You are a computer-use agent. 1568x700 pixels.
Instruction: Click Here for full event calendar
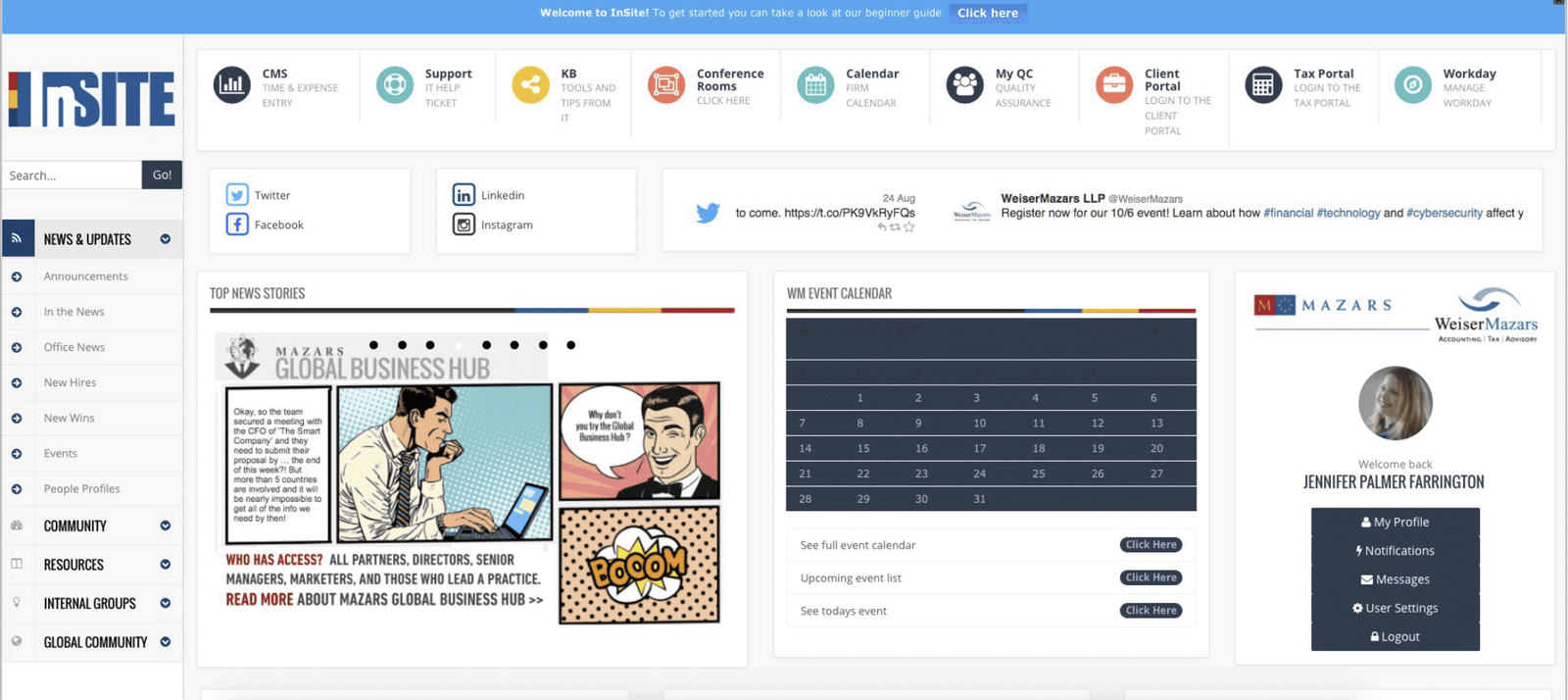(1151, 544)
